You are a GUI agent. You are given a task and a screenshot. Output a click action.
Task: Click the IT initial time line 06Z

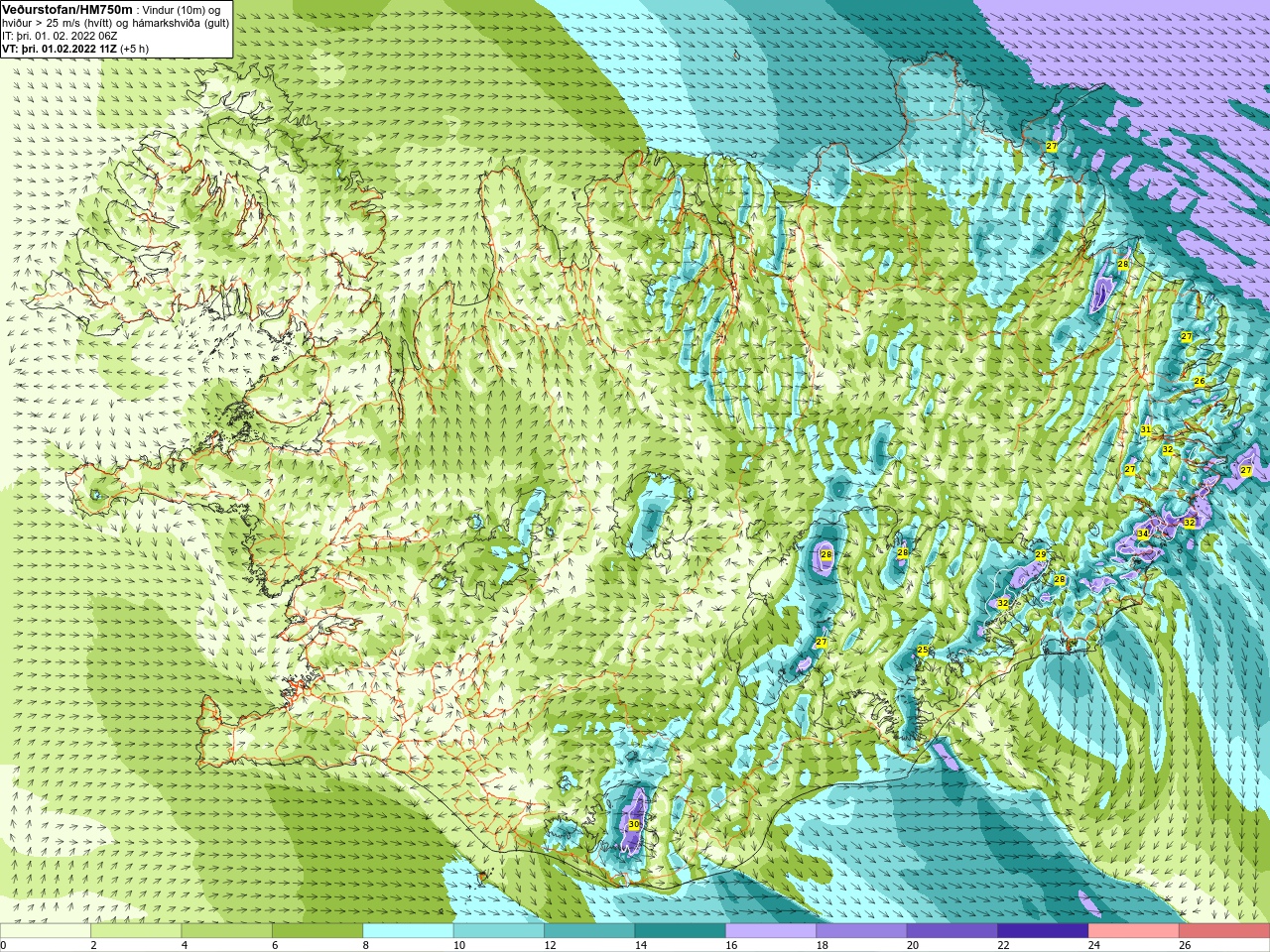(60, 36)
